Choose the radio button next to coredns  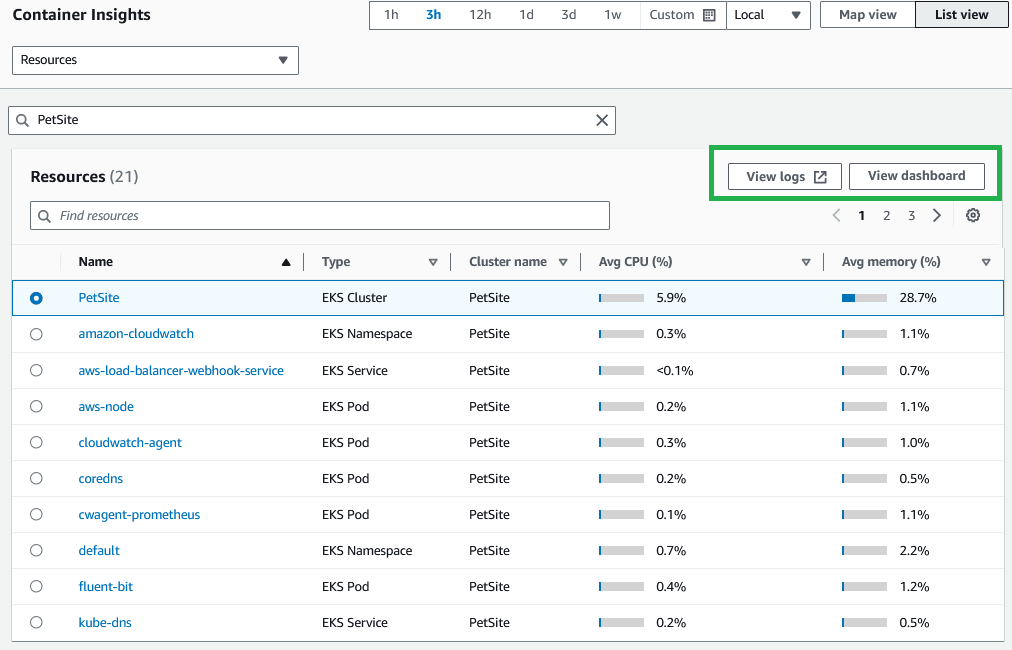(x=36, y=478)
